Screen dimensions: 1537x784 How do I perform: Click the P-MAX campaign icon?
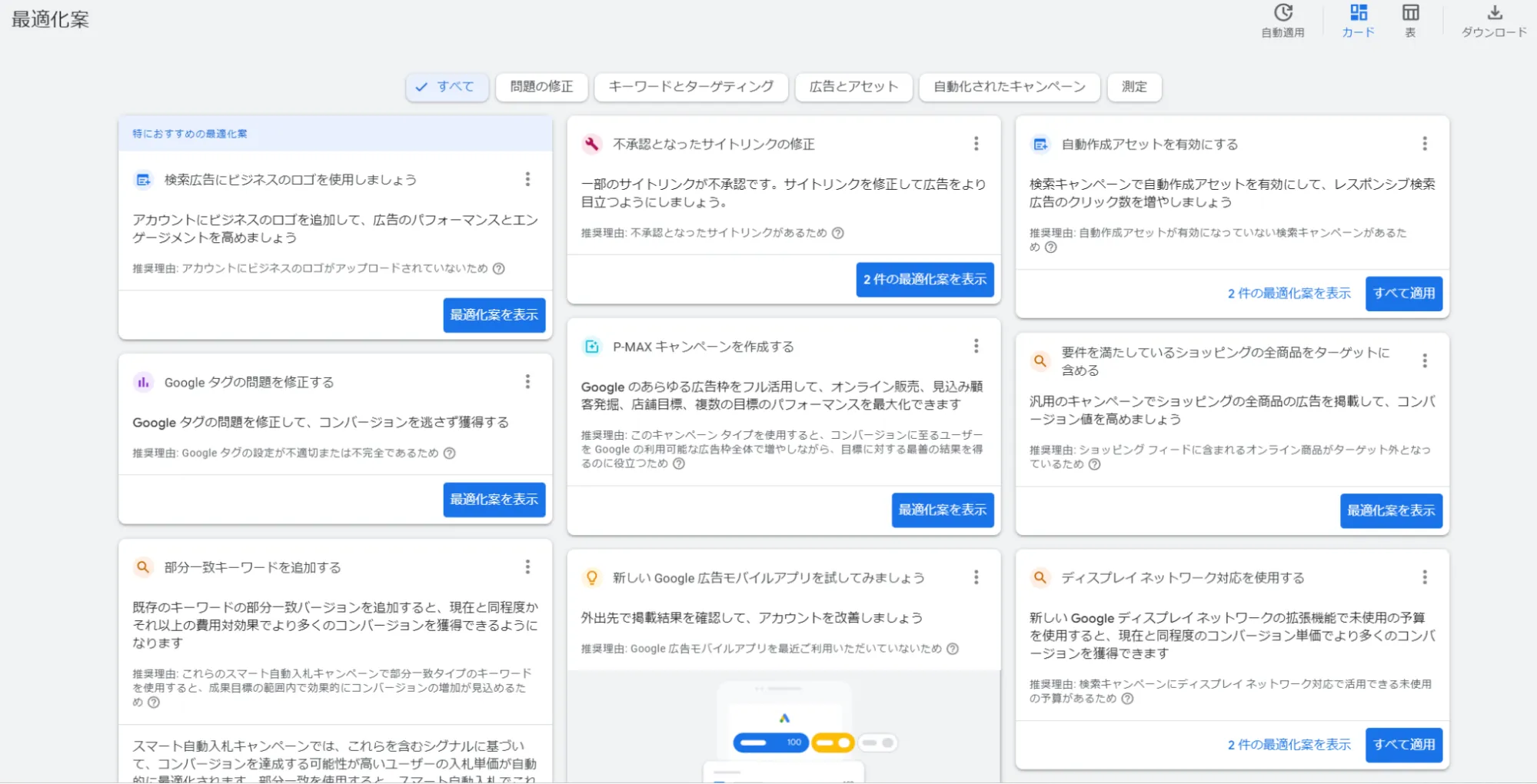[591, 347]
